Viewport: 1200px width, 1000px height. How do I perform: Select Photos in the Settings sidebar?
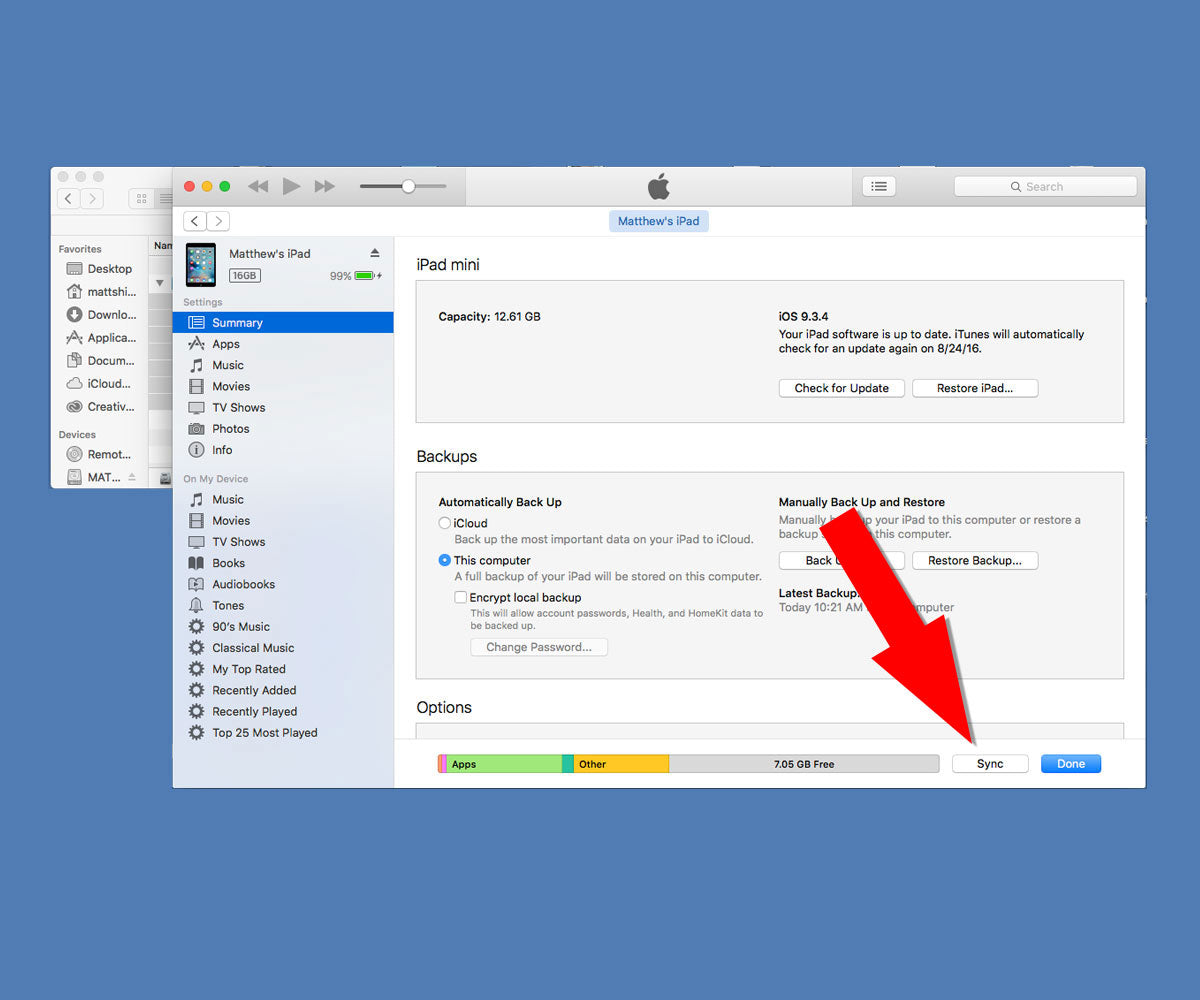point(230,429)
